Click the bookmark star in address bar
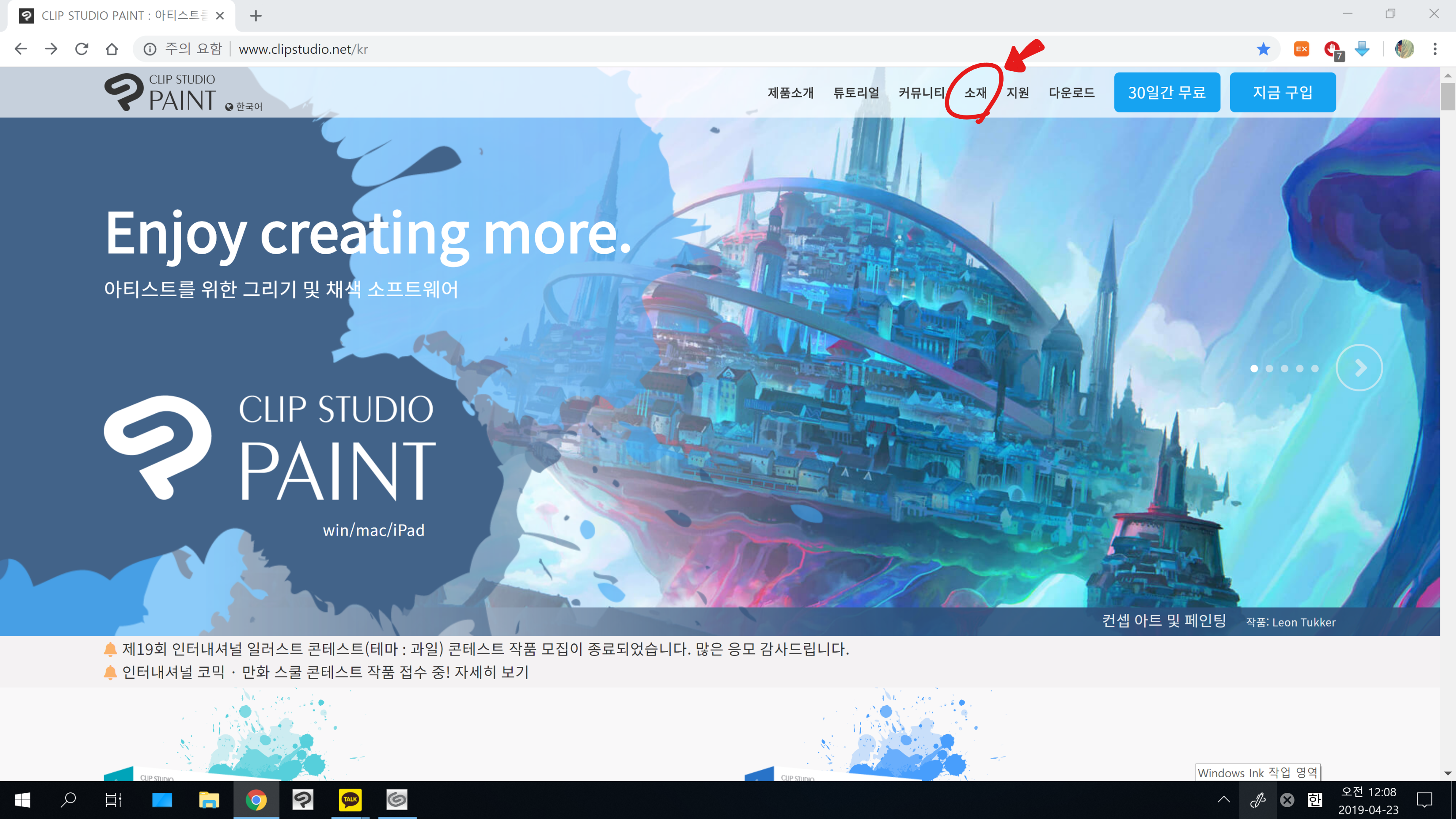Screen dimensions: 1456x819 (x=1263, y=49)
